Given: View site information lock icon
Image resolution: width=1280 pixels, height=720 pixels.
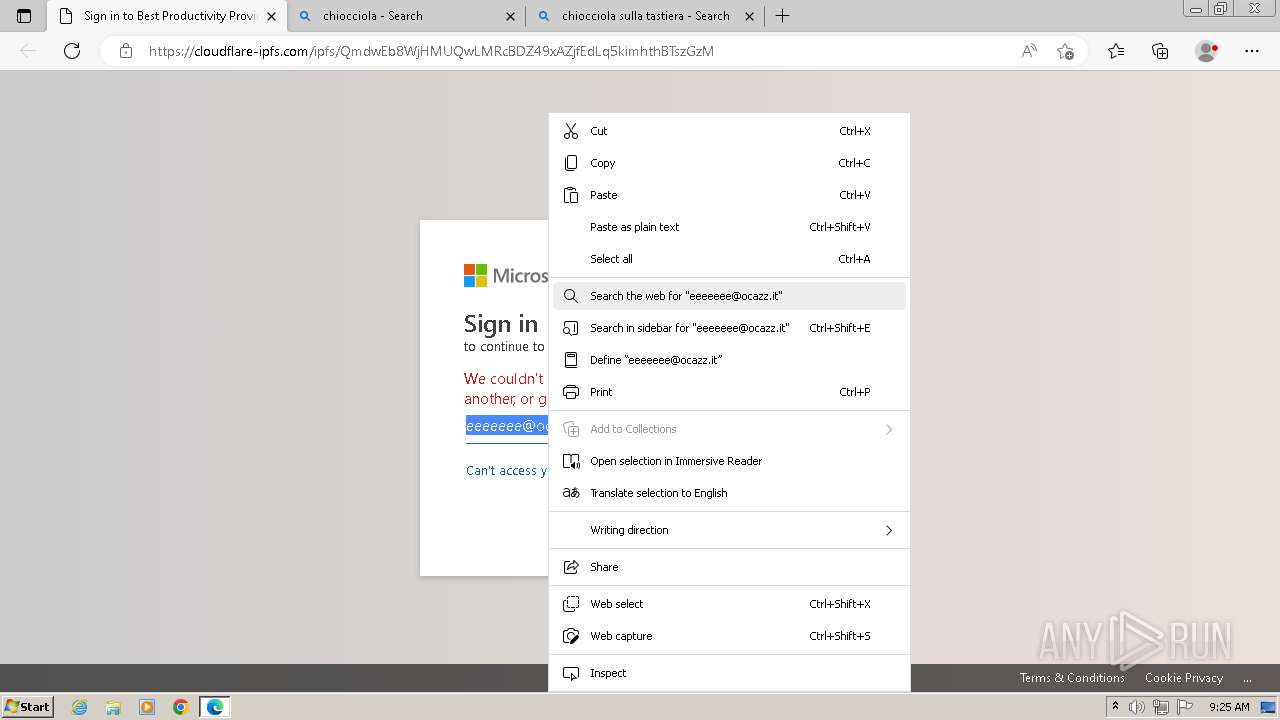Looking at the screenshot, I should (126, 51).
